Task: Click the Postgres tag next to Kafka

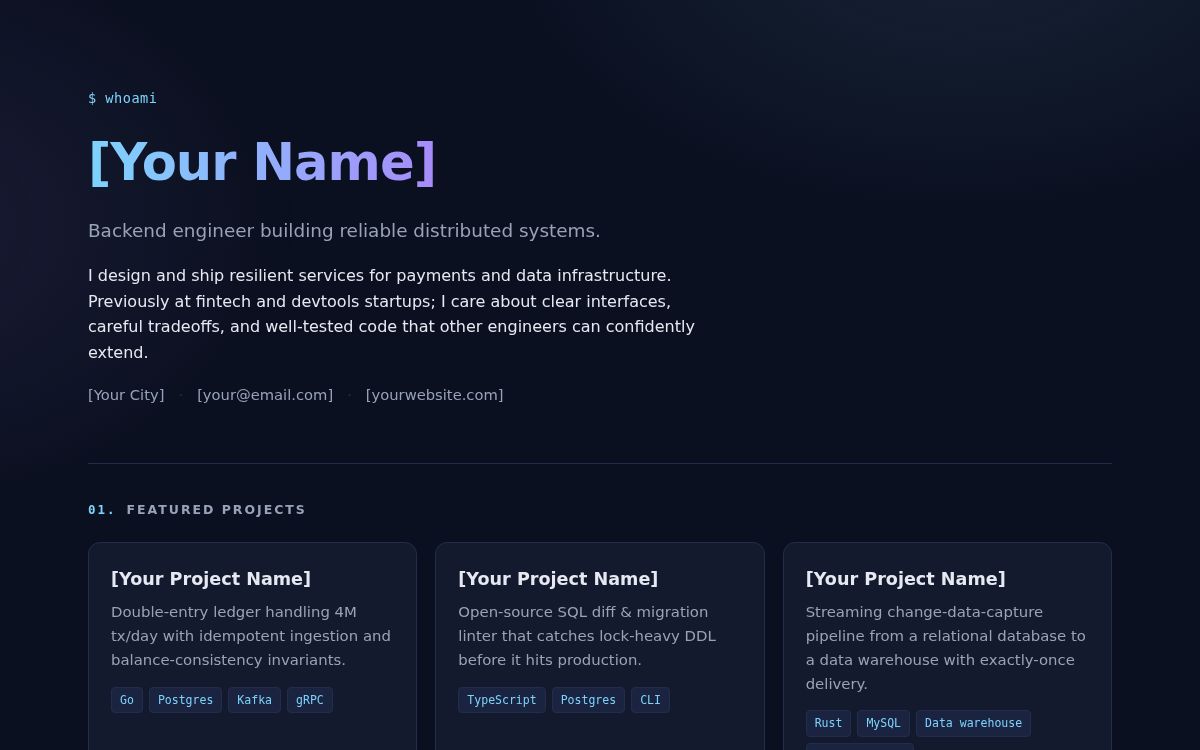Action: (x=185, y=700)
